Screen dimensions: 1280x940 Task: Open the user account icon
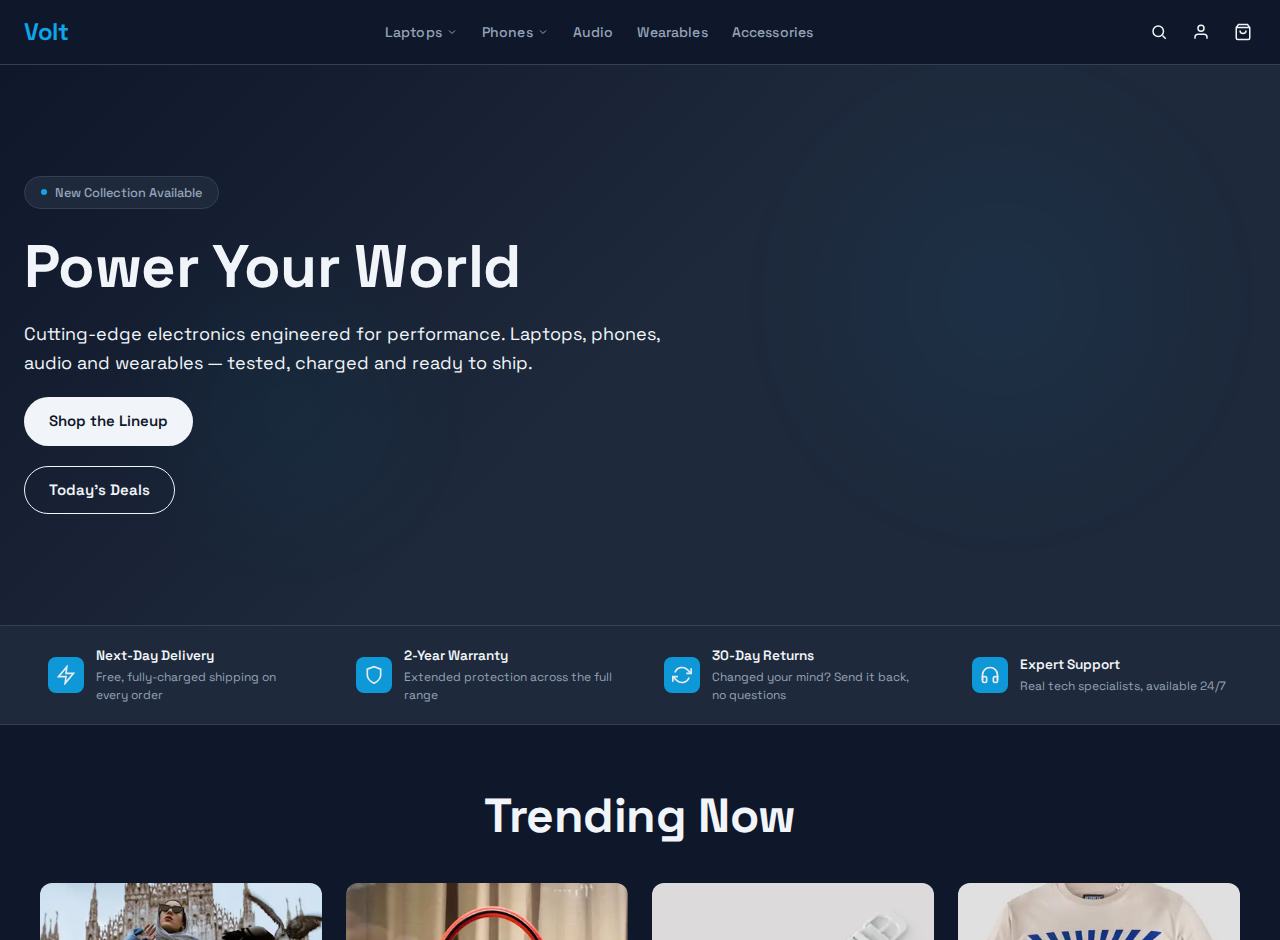click(x=1201, y=32)
